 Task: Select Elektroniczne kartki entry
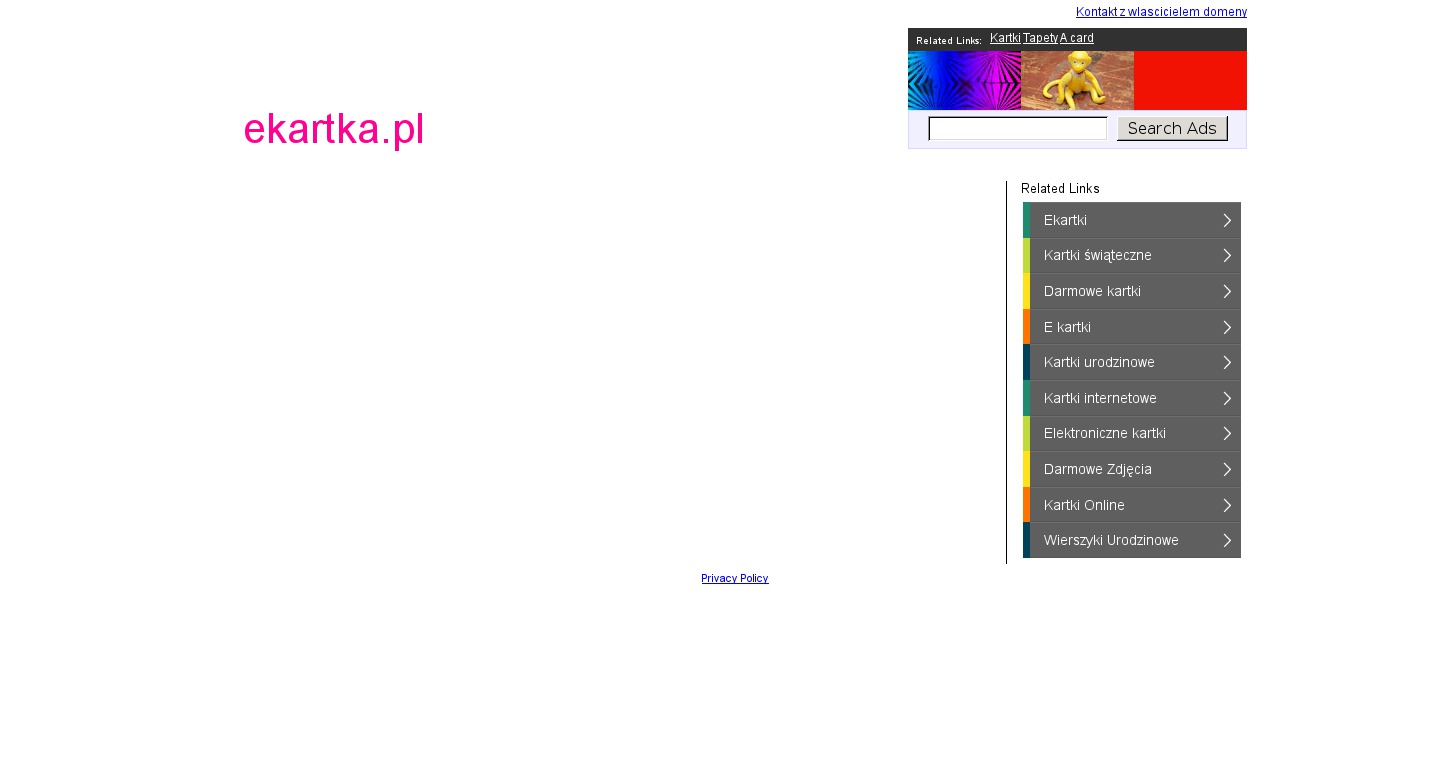1132,433
